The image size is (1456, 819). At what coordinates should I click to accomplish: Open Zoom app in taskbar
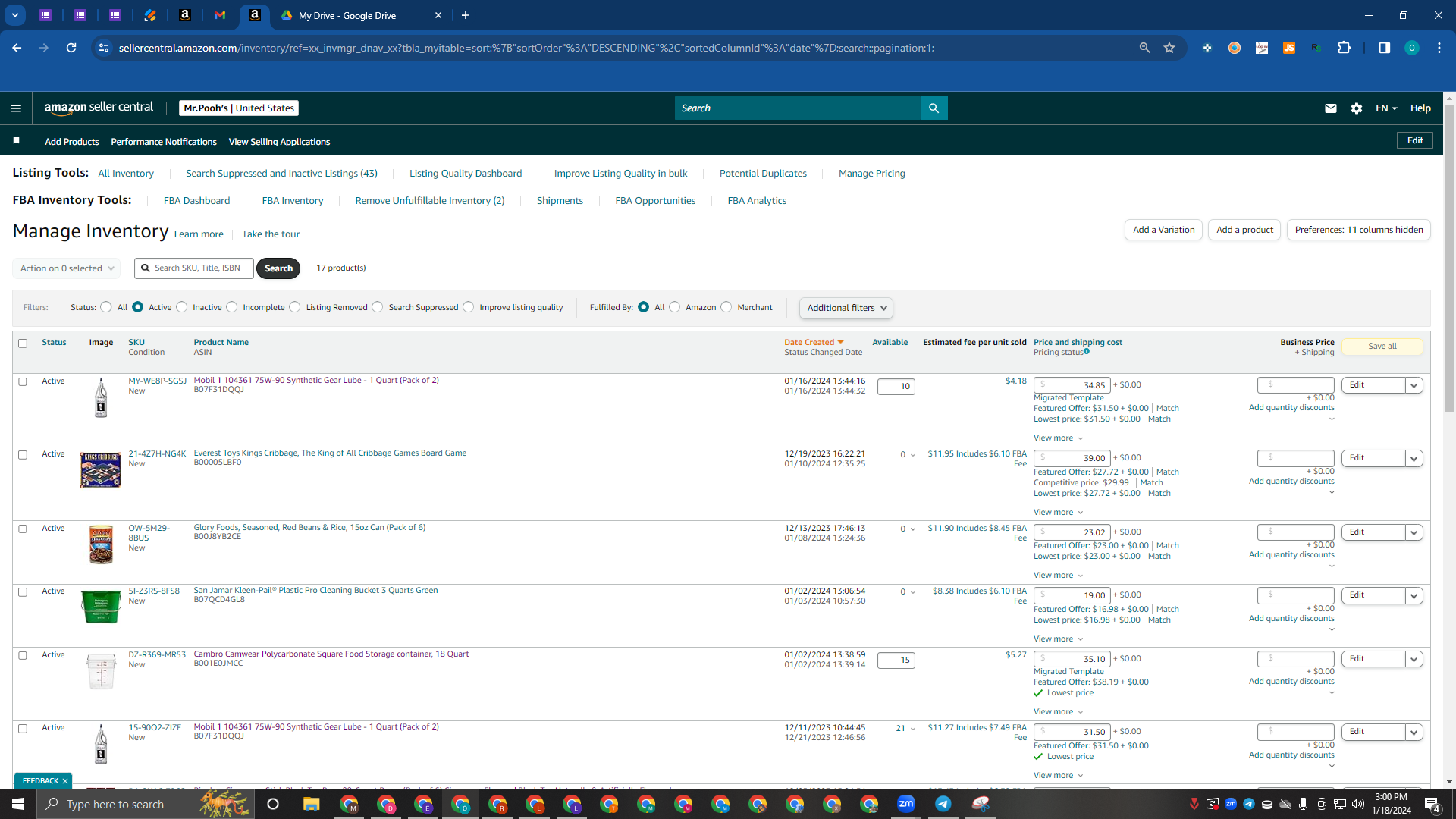[x=906, y=804]
